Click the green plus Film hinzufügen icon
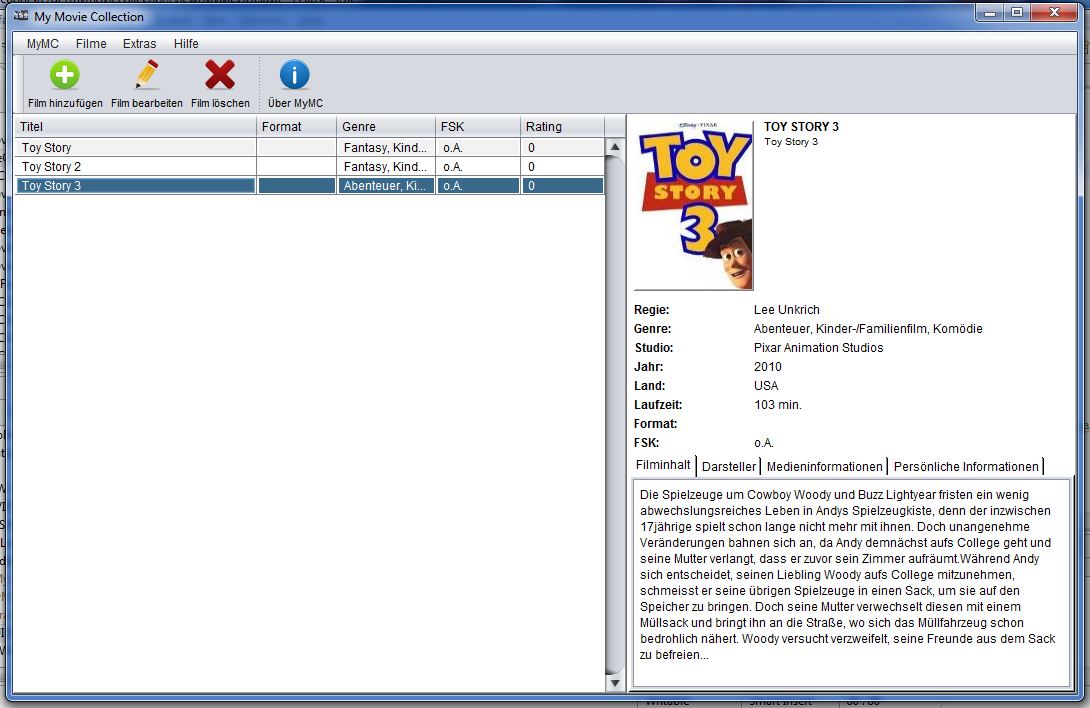 click(x=65, y=75)
